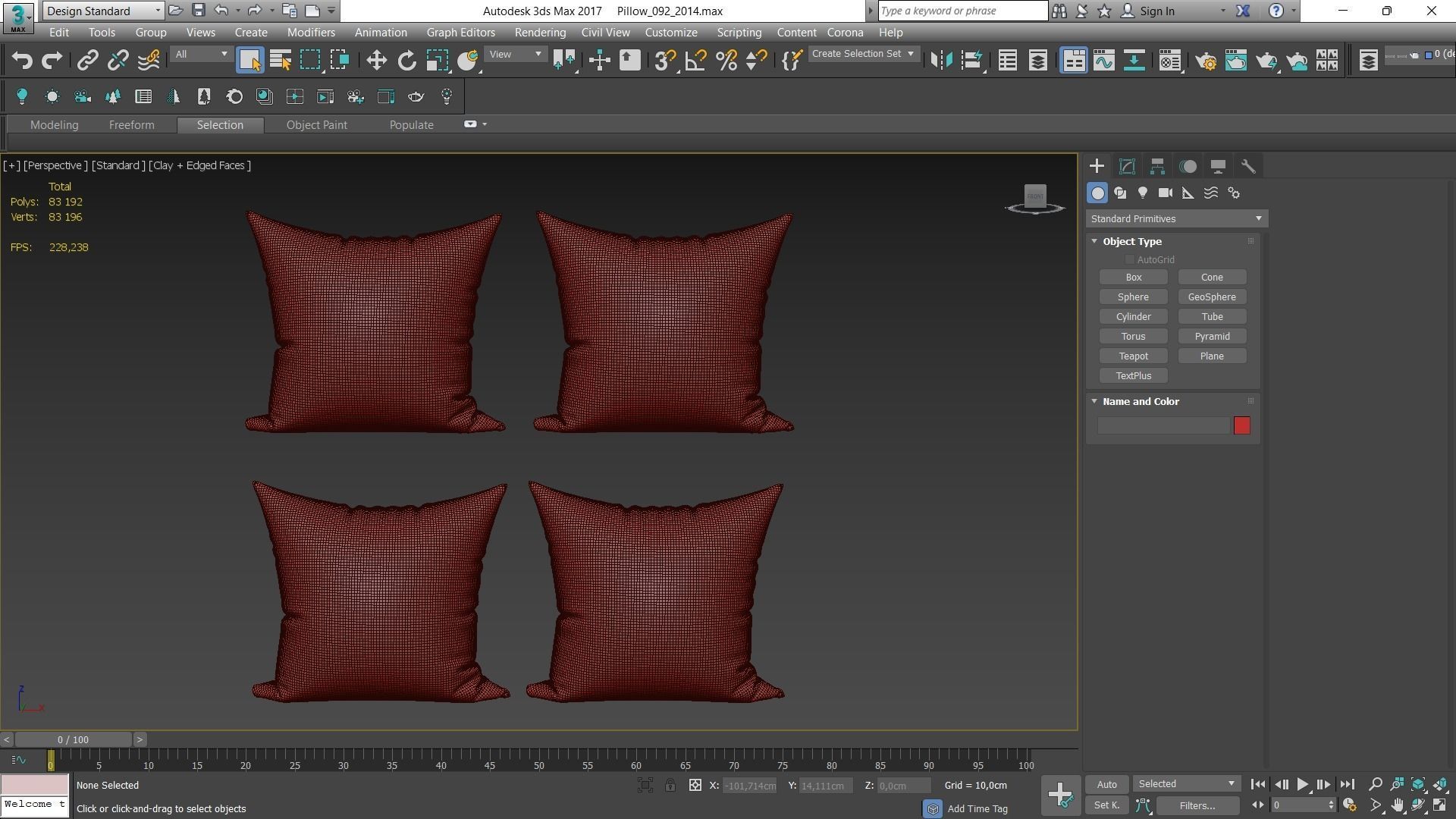Open Curve Editor from toolbar
The image size is (1456, 819).
click(x=1104, y=61)
